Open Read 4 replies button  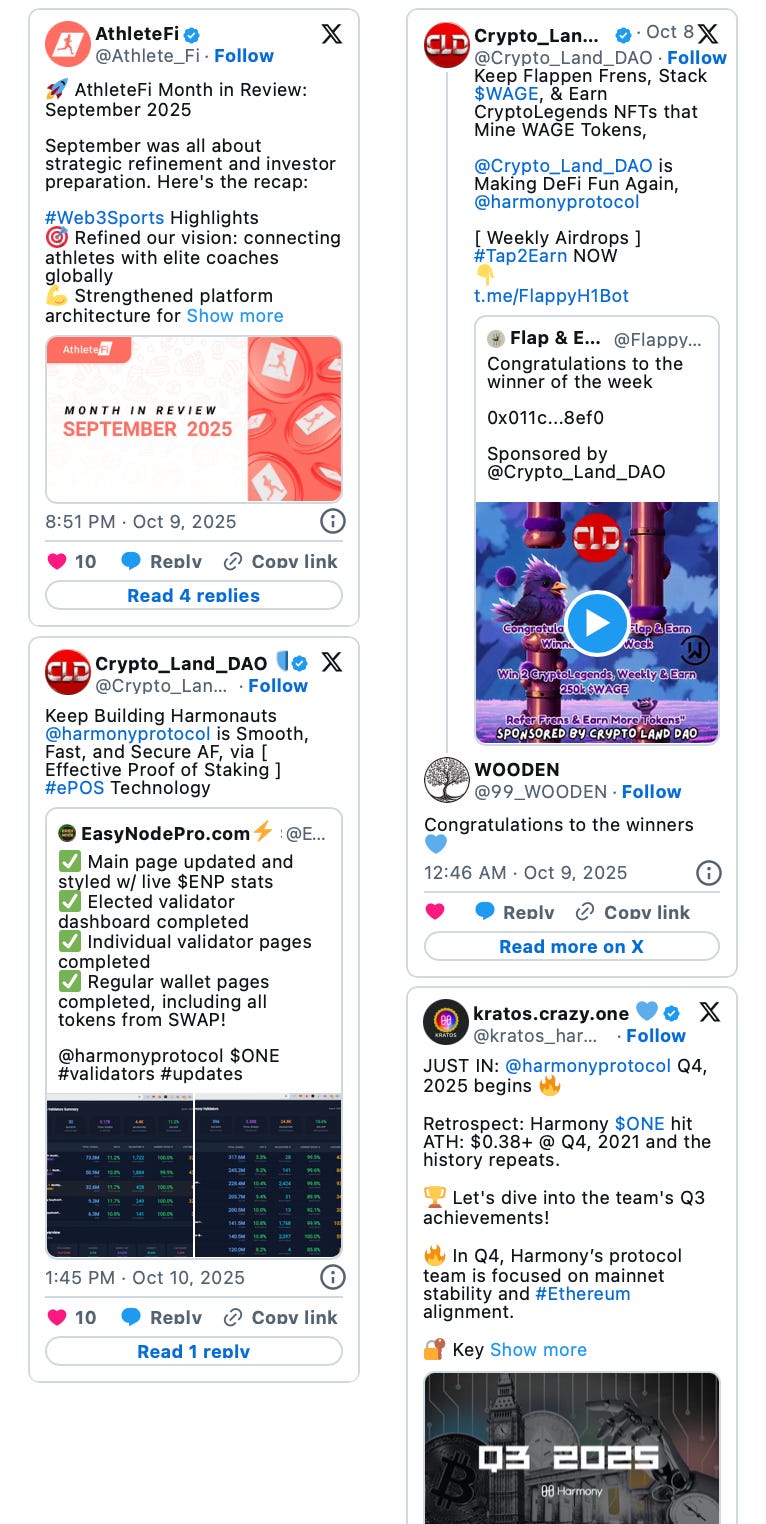[x=194, y=595]
